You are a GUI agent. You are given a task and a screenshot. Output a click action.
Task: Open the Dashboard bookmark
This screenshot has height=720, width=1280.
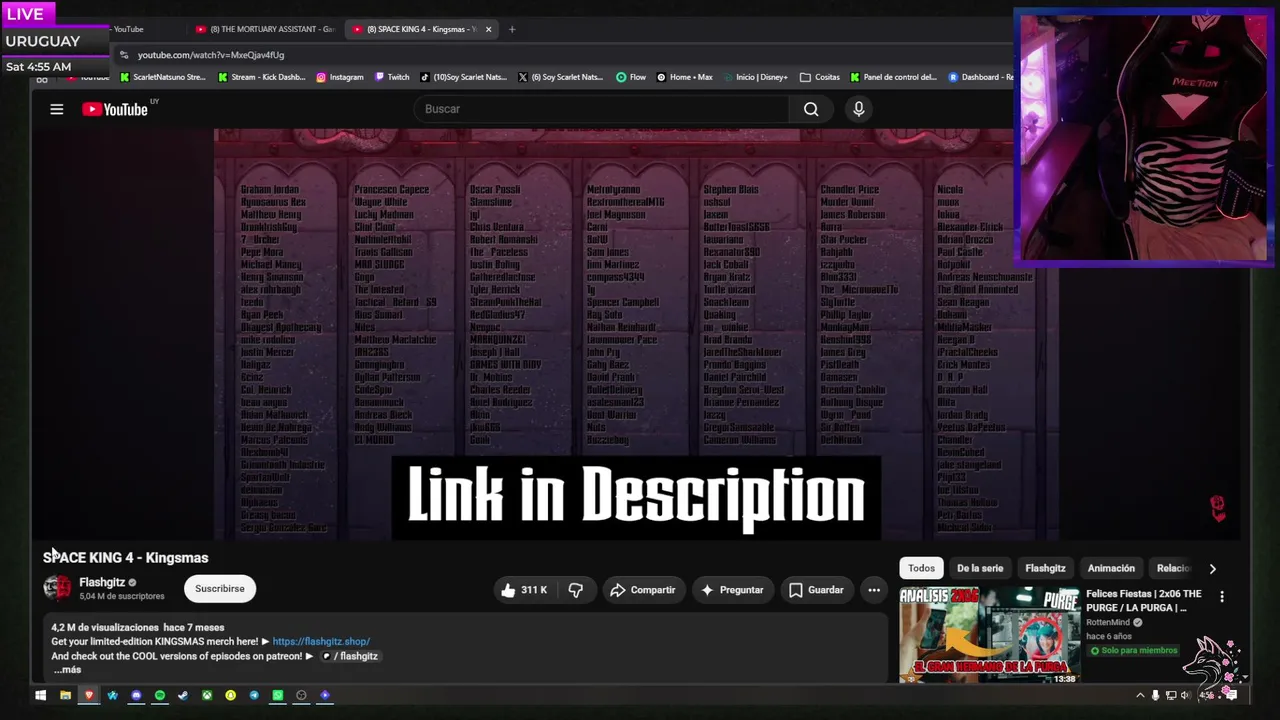click(980, 77)
